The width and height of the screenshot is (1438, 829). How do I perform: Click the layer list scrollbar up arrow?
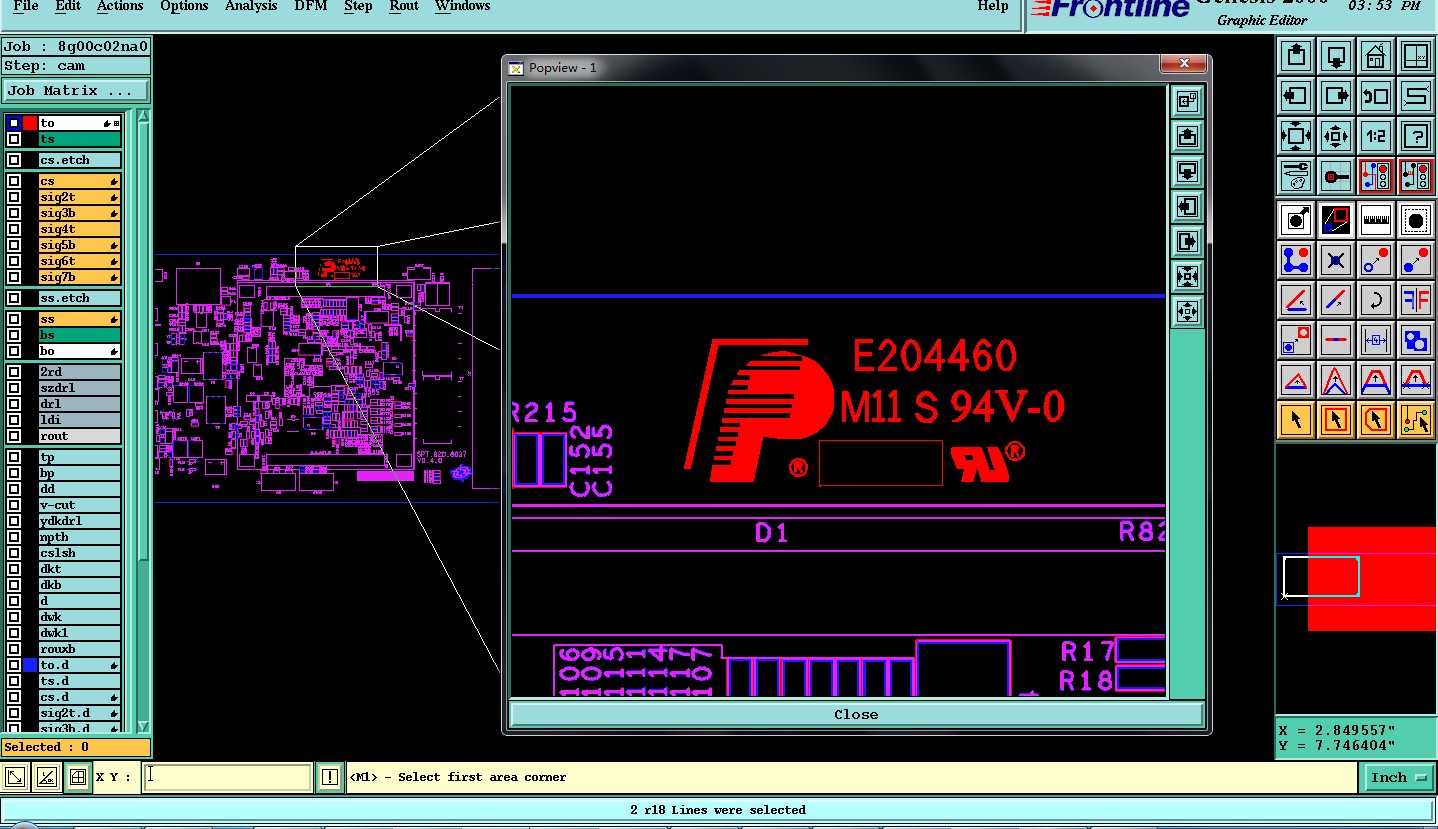coord(143,117)
